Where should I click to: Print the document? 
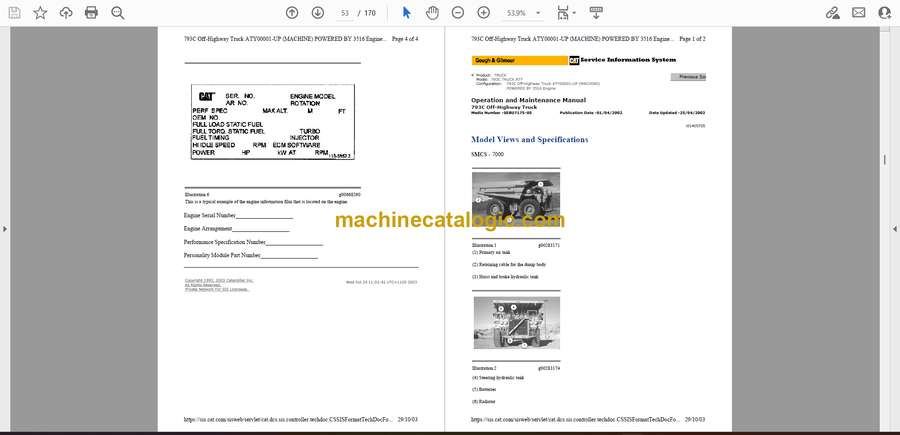[91, 13]
